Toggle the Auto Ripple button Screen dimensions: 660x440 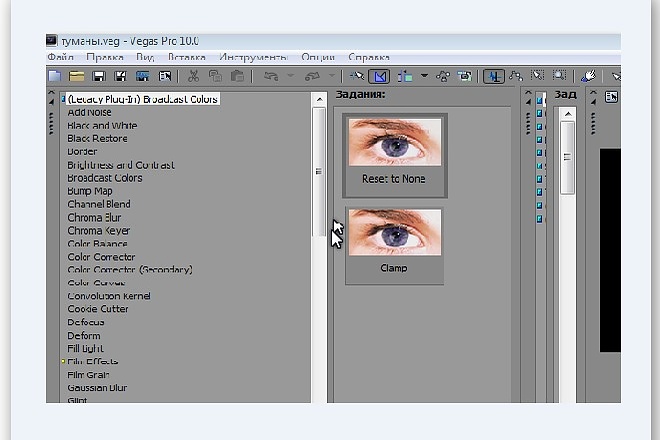click(405, 76)
